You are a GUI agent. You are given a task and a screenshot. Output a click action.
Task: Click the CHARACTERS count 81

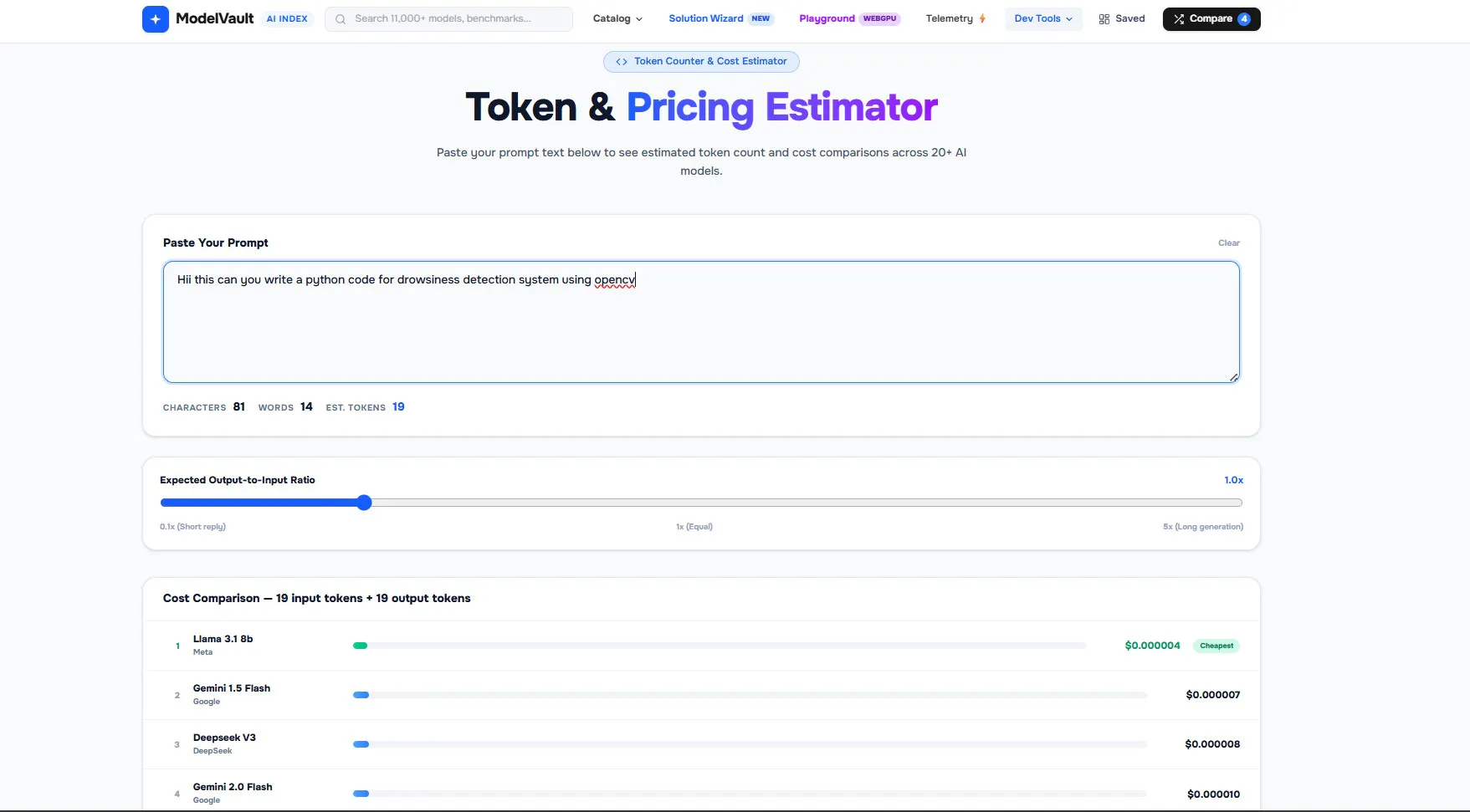[x=239, y=407]
